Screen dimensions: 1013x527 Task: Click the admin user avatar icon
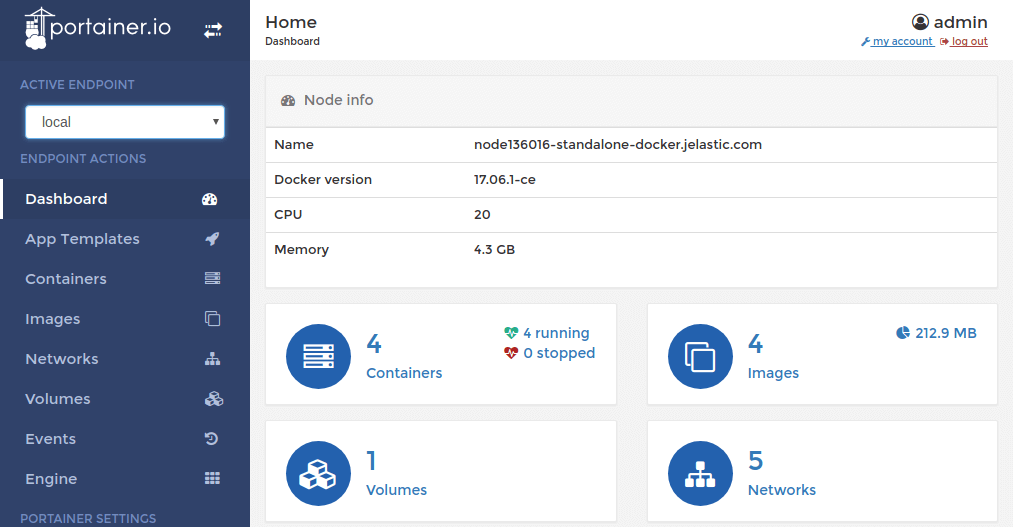pos(920,22)
